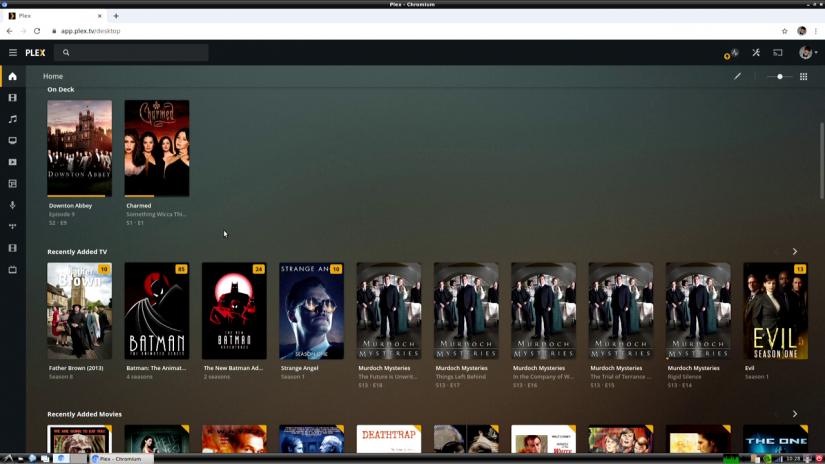Close the Plex browser tab
This screenshot has width=825, height=464.
99,16
